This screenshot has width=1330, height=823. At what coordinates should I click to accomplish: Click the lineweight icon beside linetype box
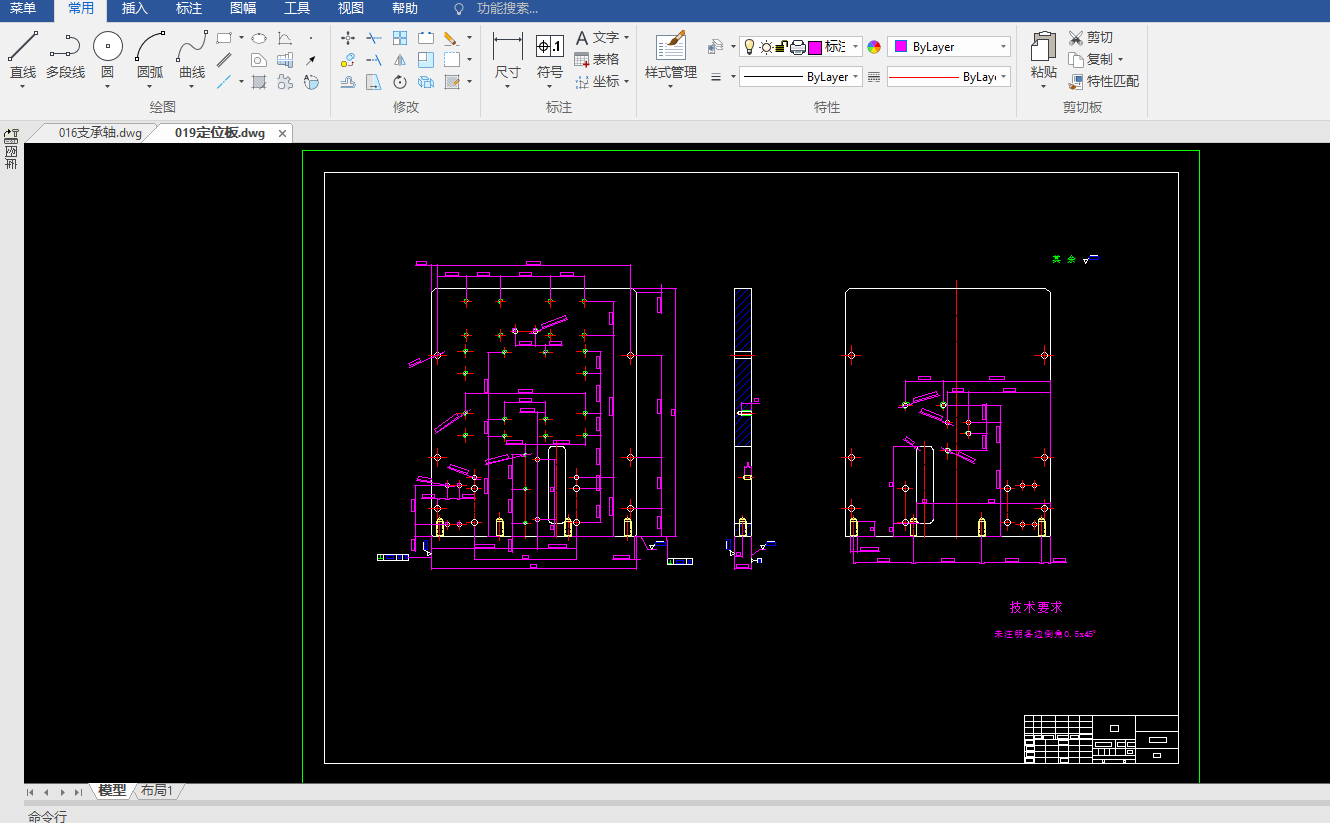tap(874, 77)
